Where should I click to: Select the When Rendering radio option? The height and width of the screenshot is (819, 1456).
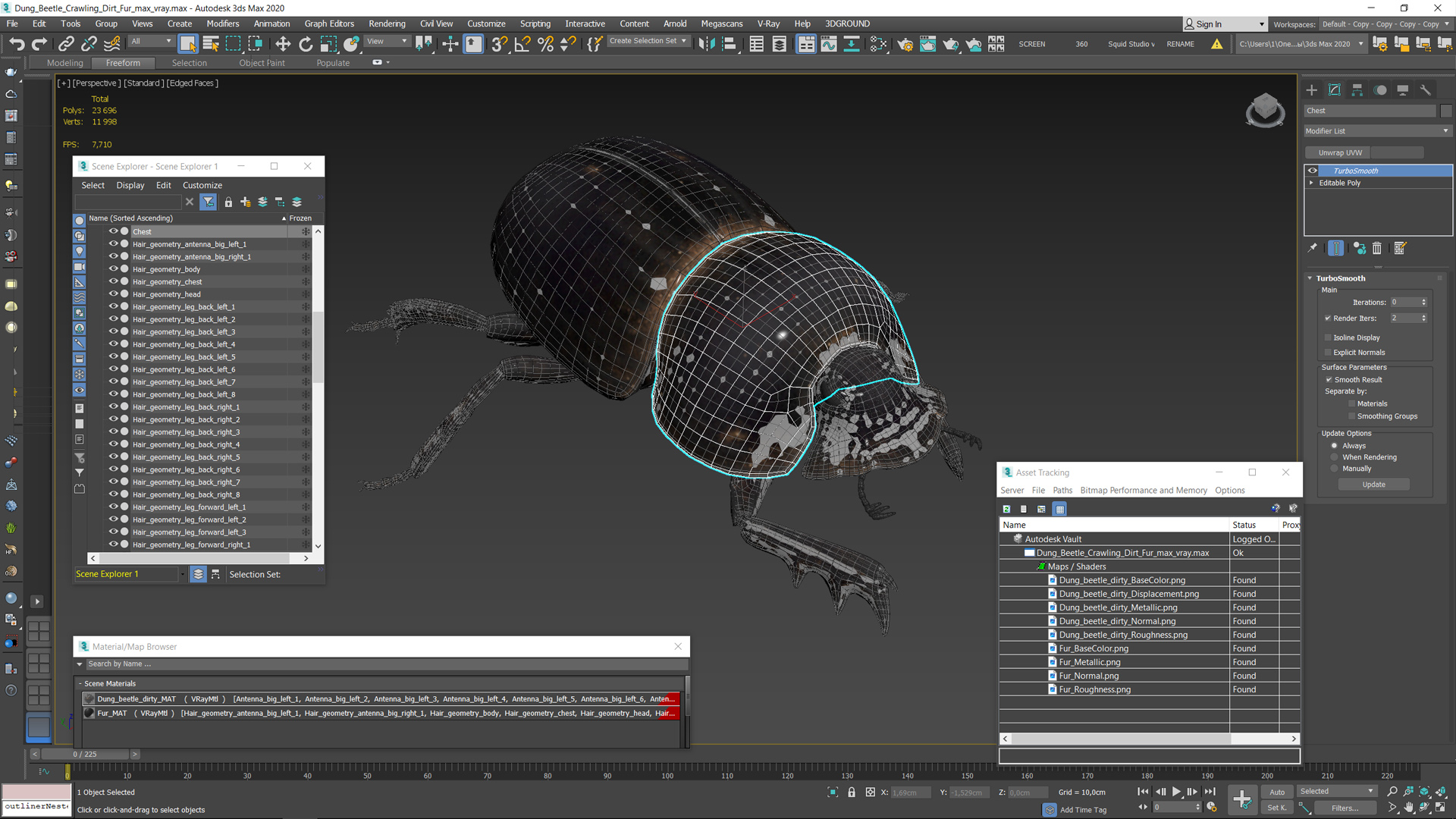1335,457
